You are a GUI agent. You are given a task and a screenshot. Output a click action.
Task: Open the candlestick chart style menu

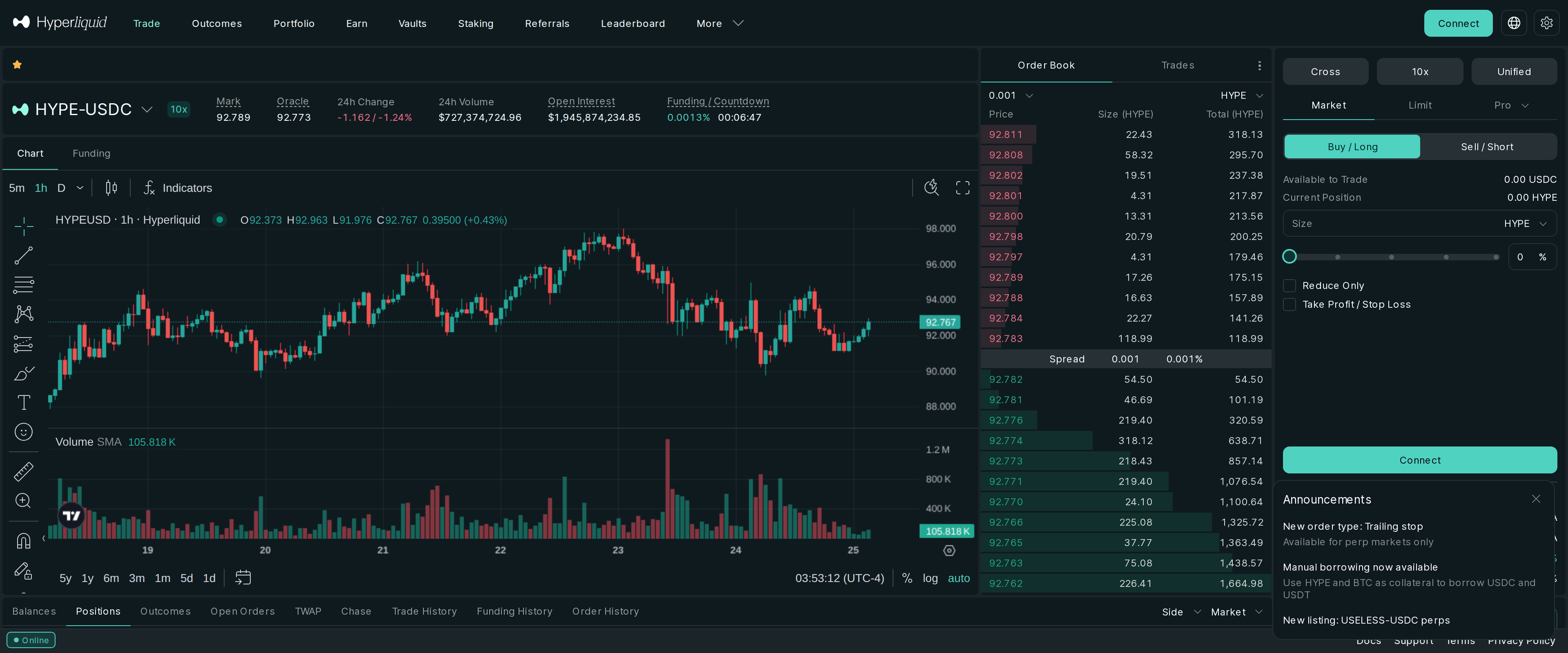coord(111,187)
